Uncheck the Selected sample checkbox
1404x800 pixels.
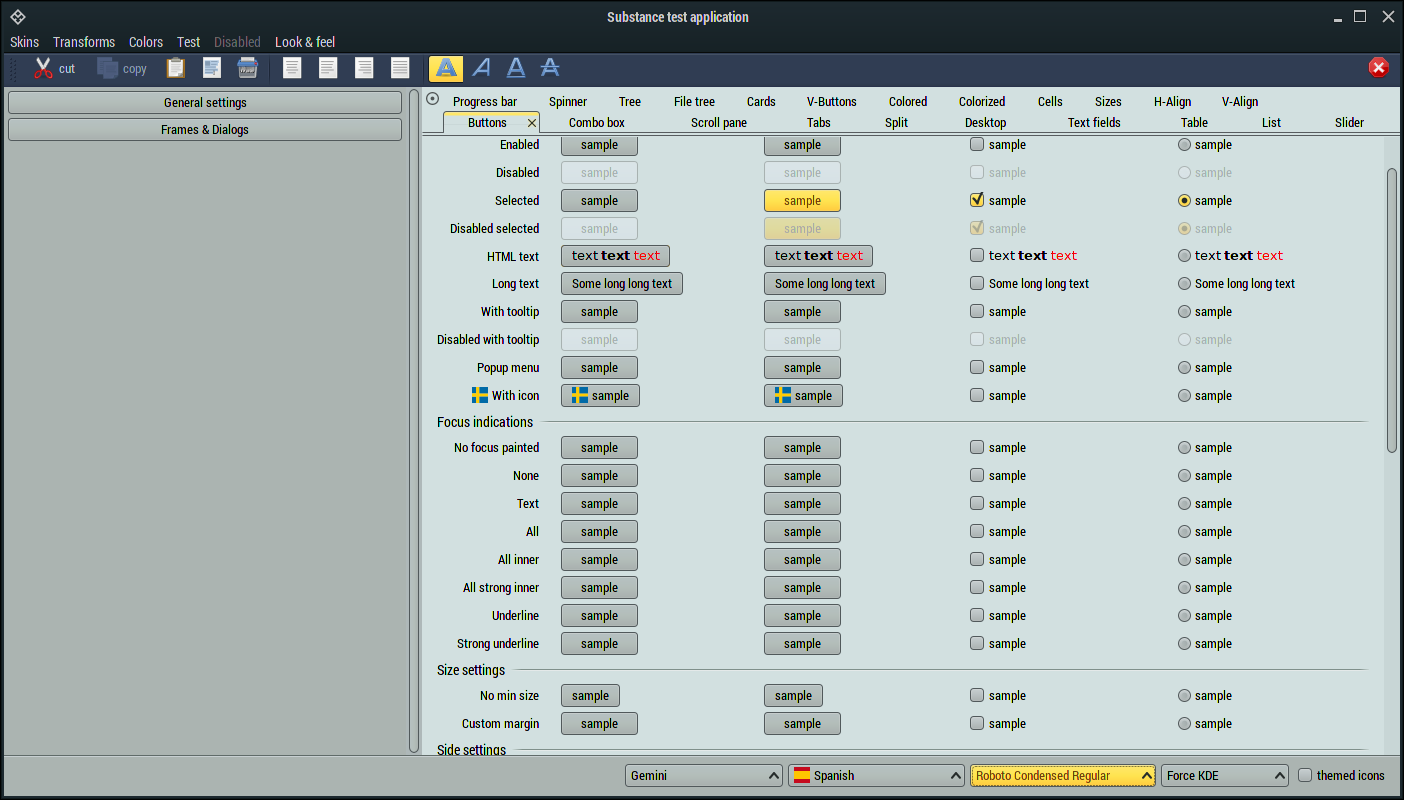[976, 199]
